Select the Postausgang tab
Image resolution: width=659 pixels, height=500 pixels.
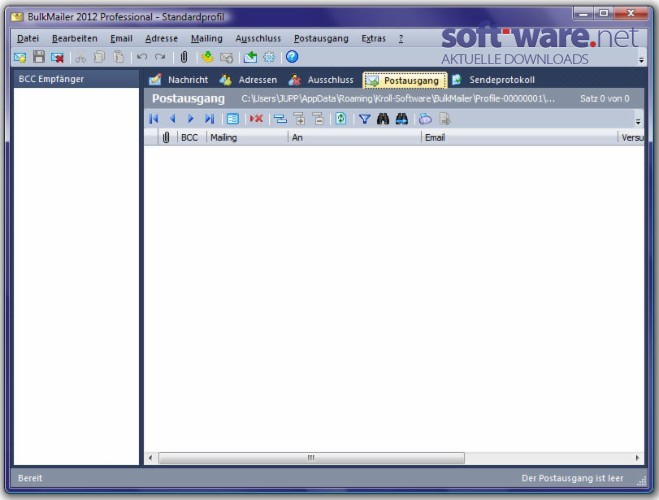click(405, 80)
